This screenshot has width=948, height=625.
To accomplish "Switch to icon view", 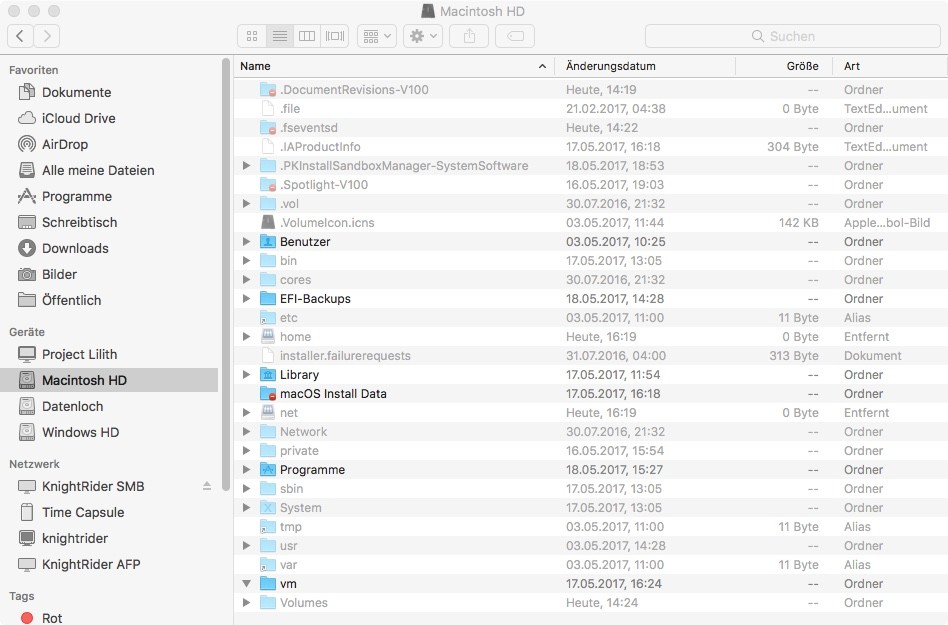I will click(x=252, y=36).
